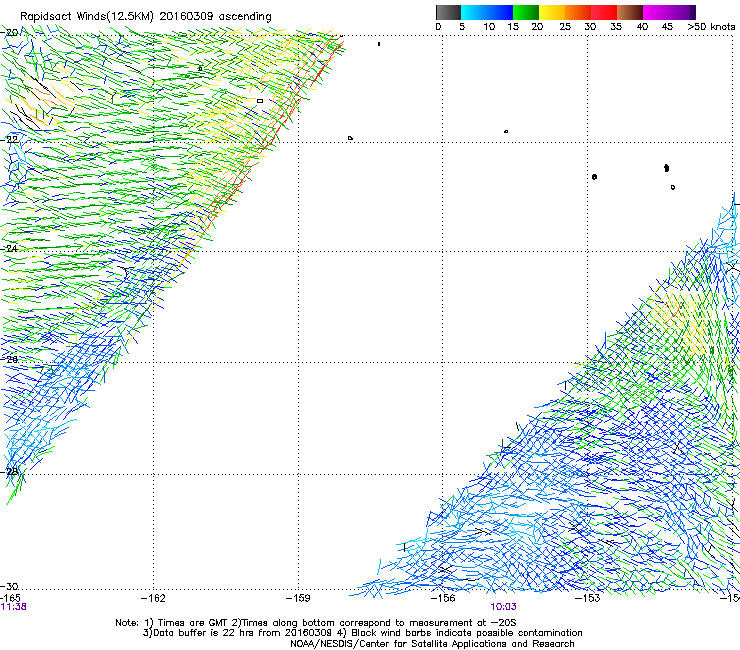Click the purple '10:03' pass time
740x650 pixels.
(504, 607)
